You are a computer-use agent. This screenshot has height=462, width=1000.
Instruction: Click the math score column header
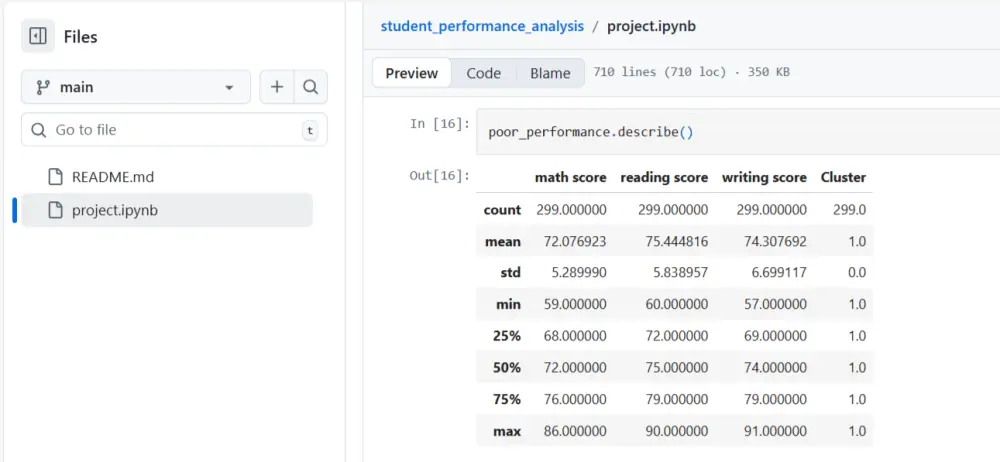[570, 177]
